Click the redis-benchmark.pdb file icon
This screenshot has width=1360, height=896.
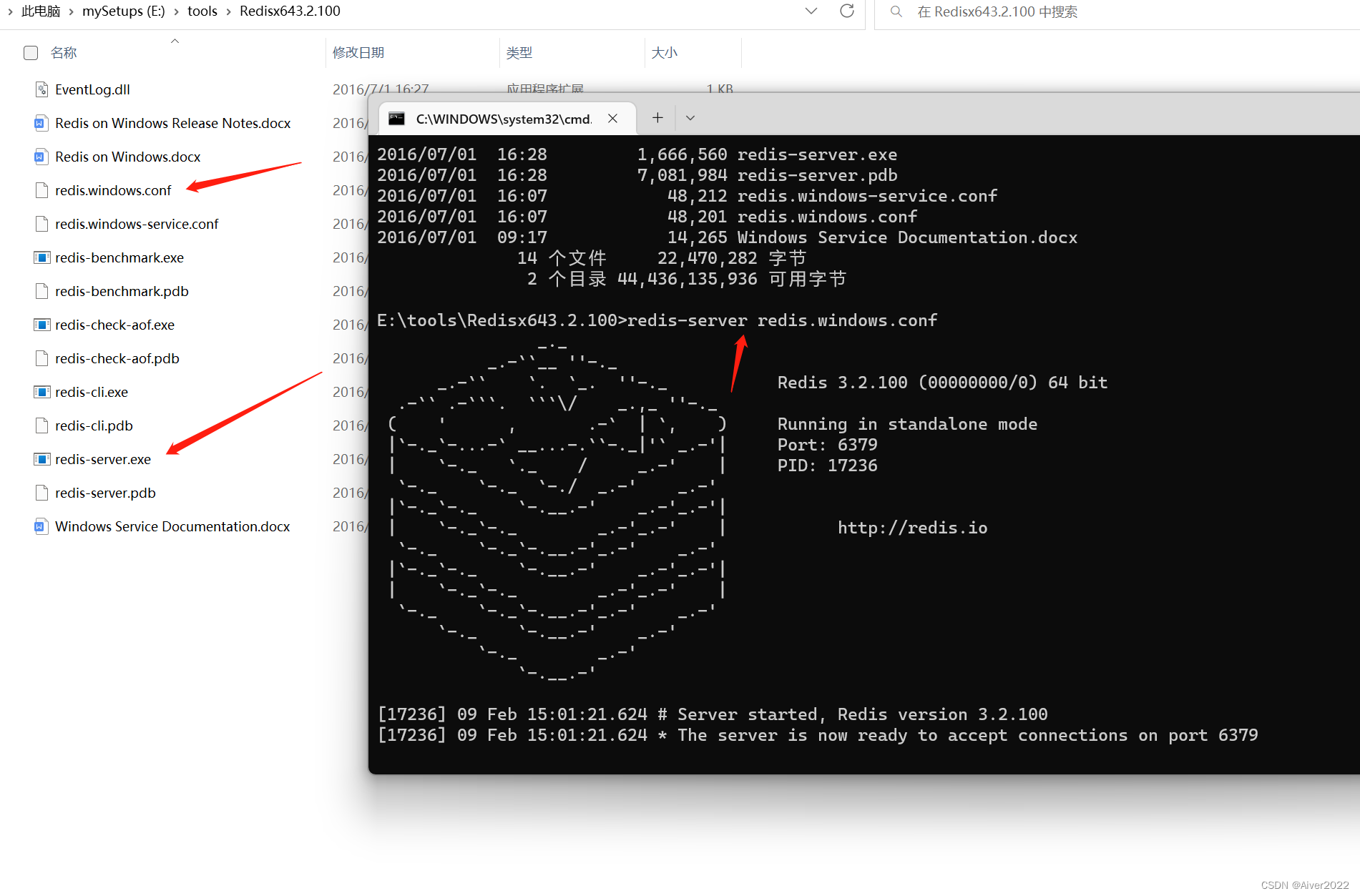tap(41, 291)
